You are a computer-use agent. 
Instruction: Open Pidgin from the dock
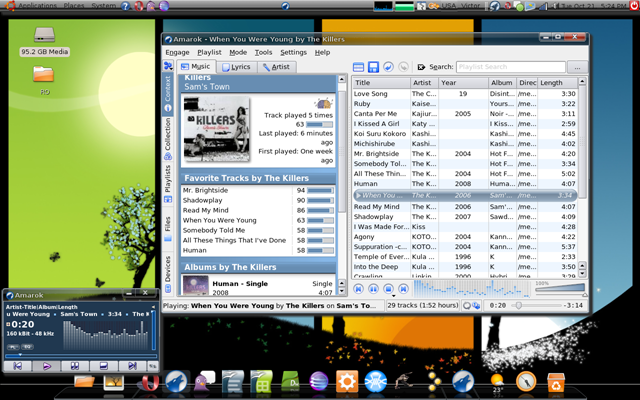(203, 382)
